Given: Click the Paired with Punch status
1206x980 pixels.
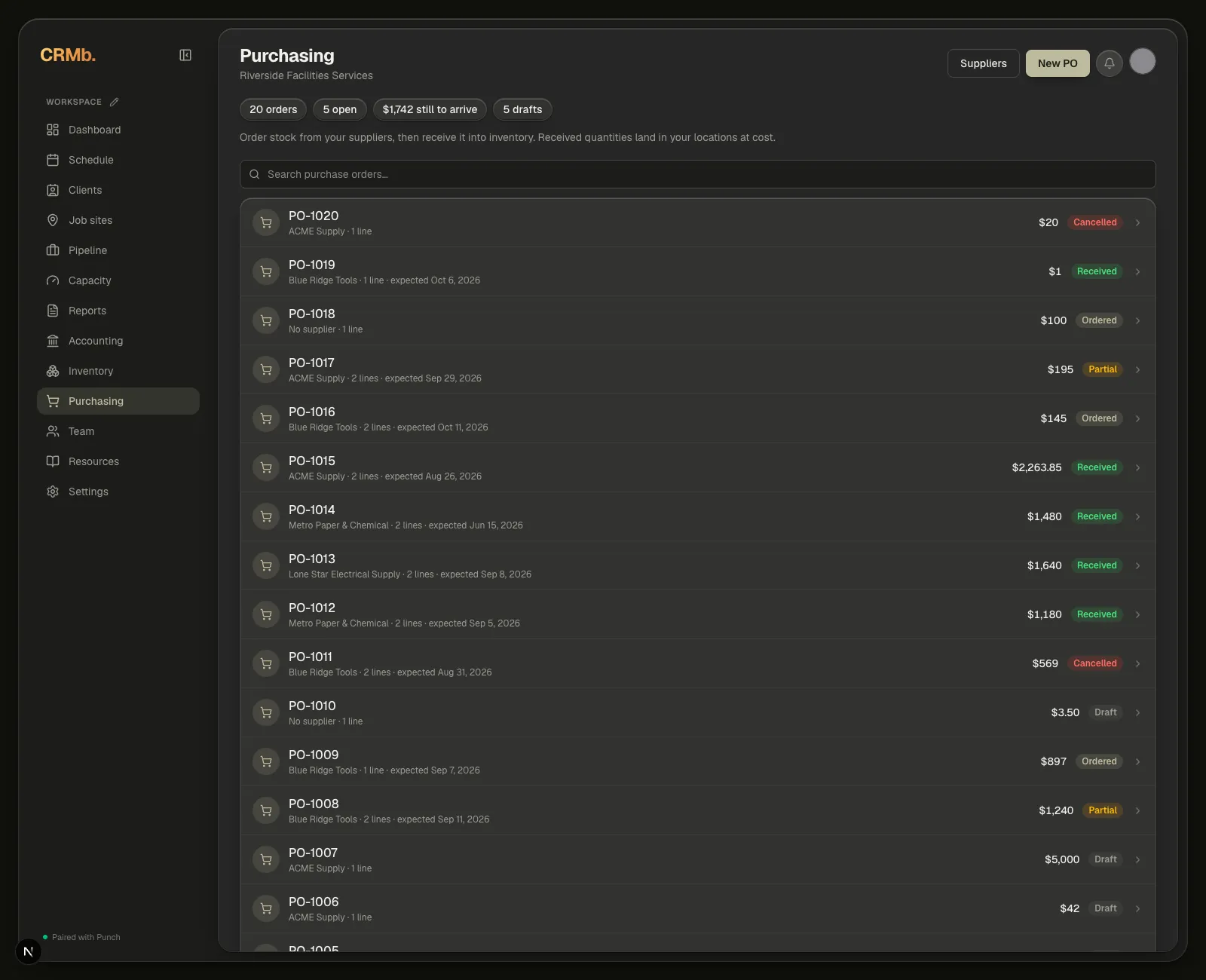Looking at the screenshot, I should (81, 937).
